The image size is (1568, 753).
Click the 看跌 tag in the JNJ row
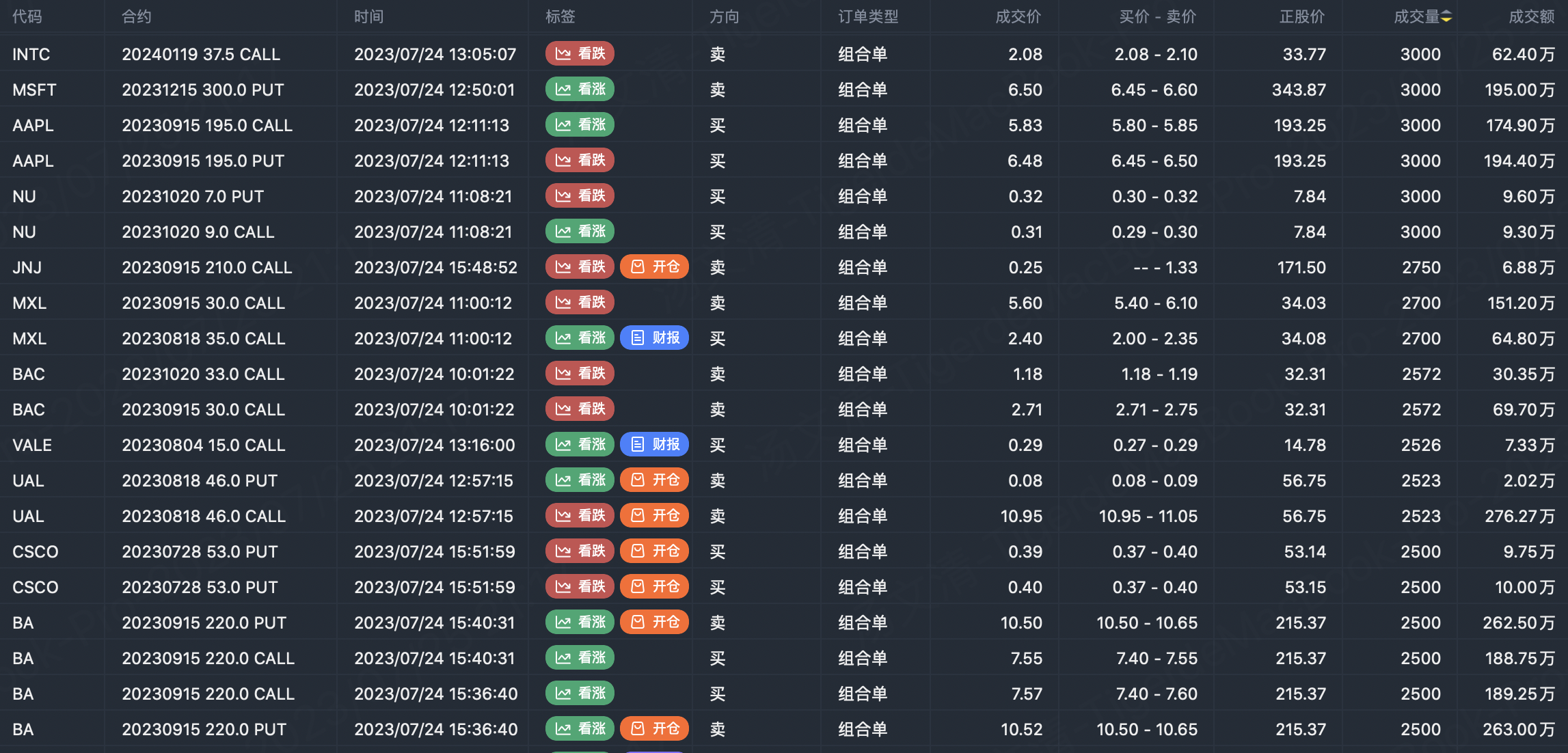(x=580, y=266)
